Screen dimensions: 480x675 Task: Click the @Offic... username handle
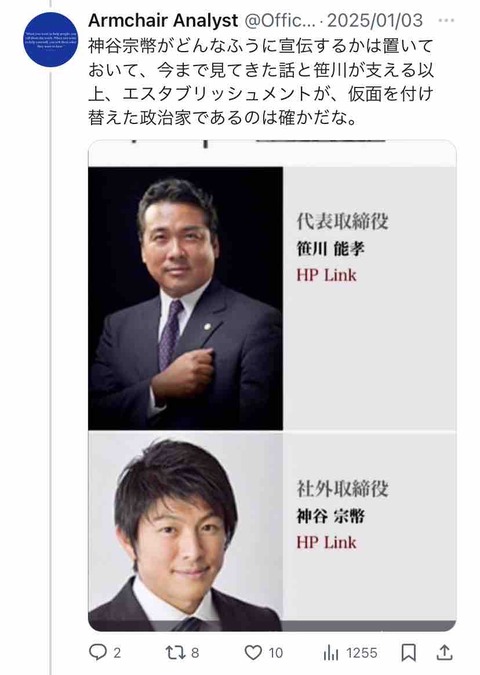280,20
